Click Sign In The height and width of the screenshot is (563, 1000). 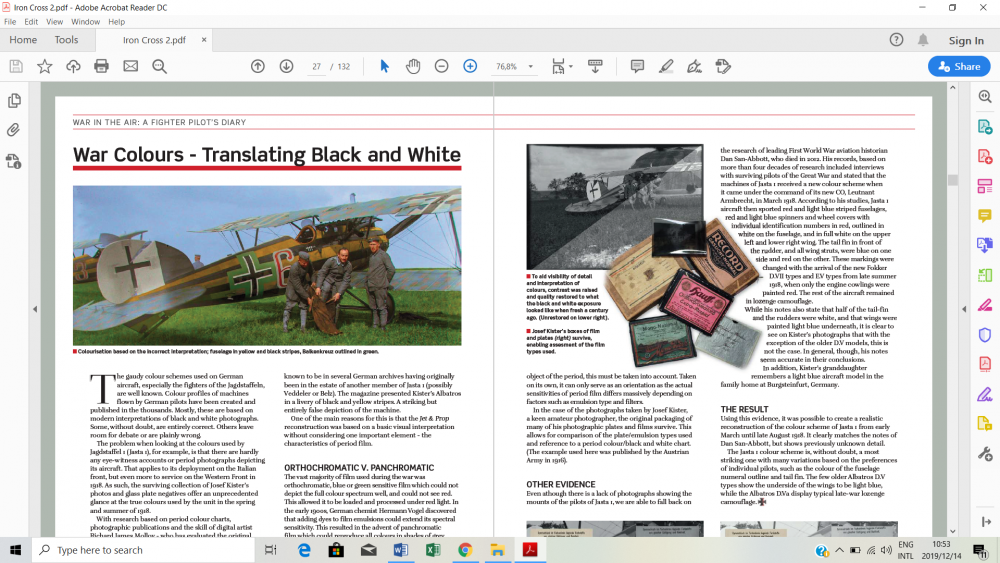point(965,40)
